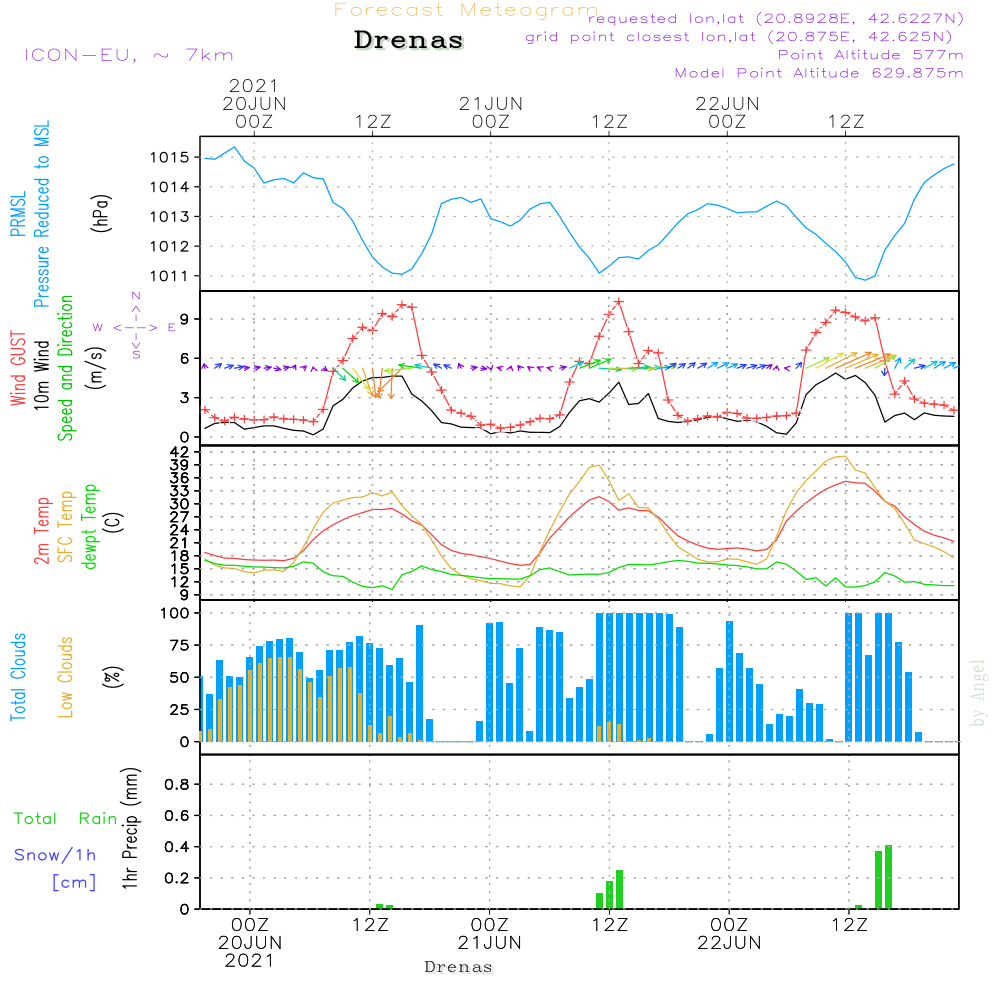Click the tallest rain bar on 21JUN midday

(x=619, y=890)
